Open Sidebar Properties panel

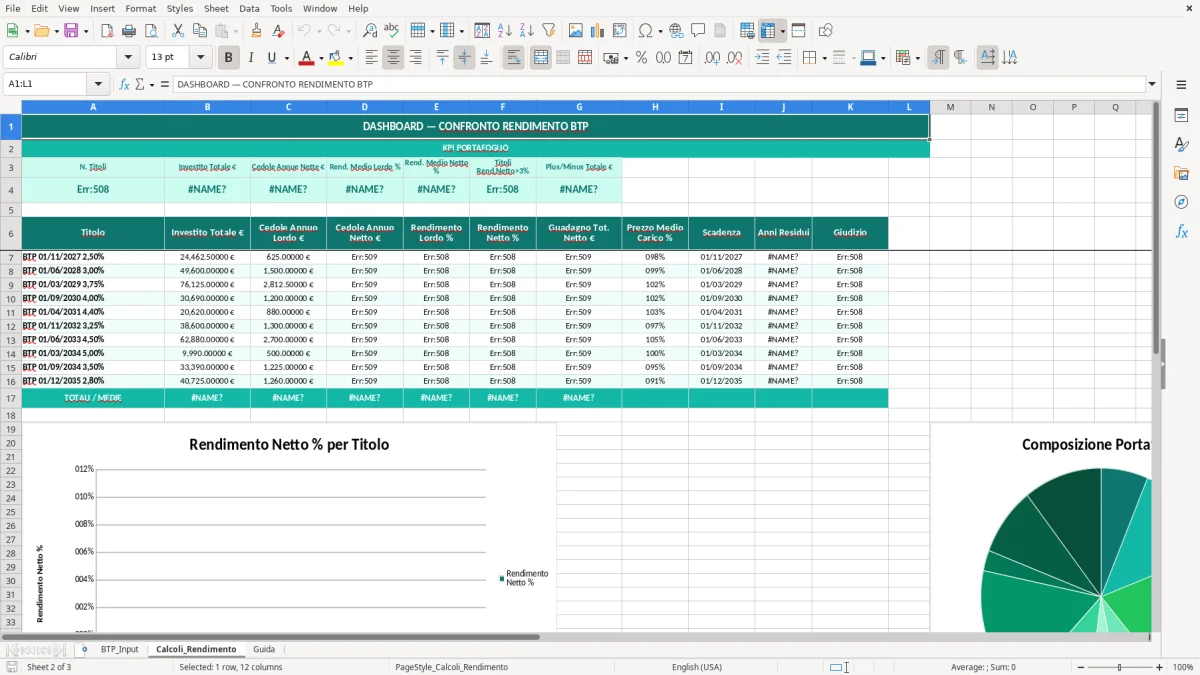(1181, 116)
